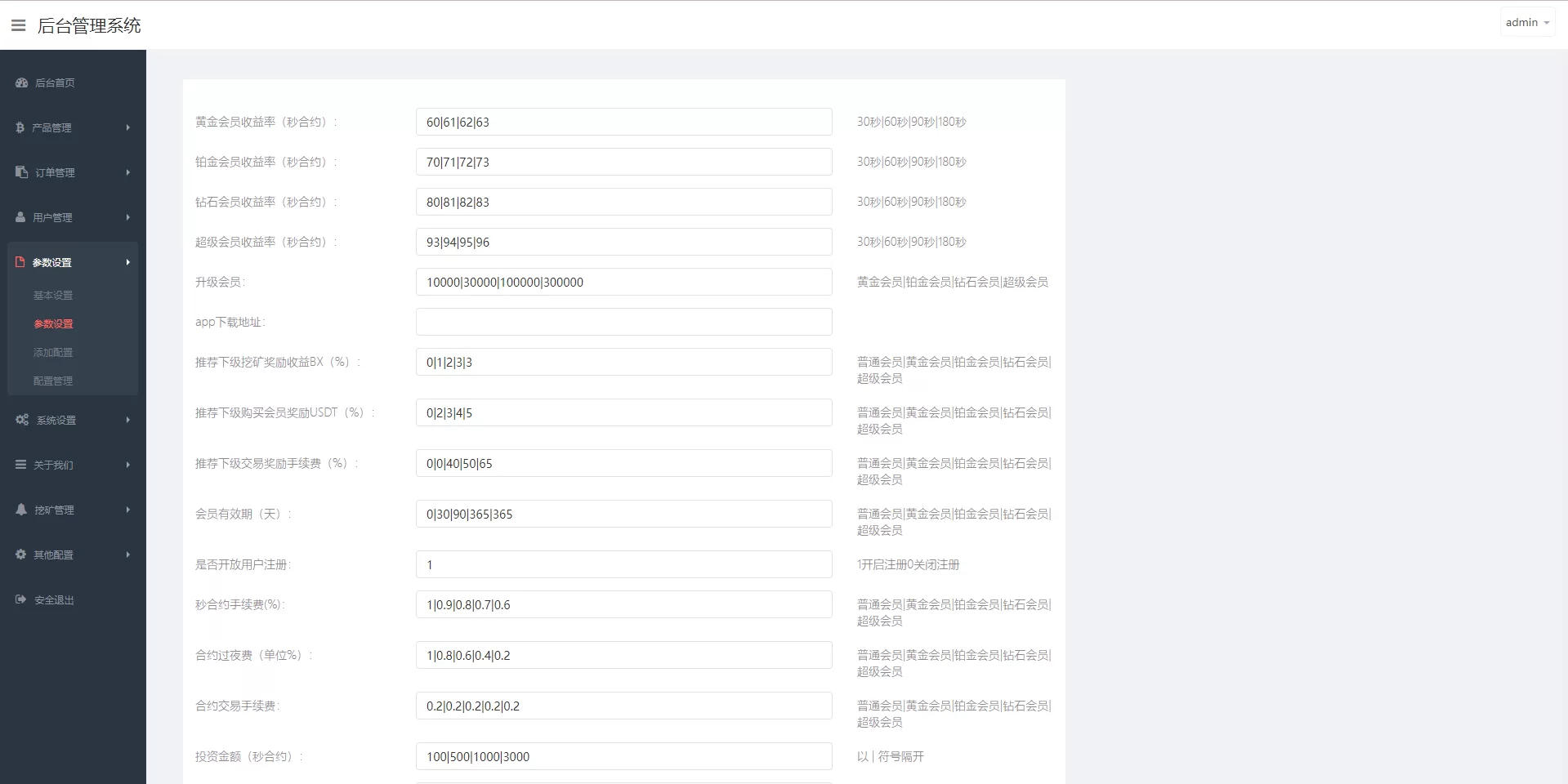1568x784 pixels.
Task: Select 添加配置 in the sidebar
Action: point(53,352)
